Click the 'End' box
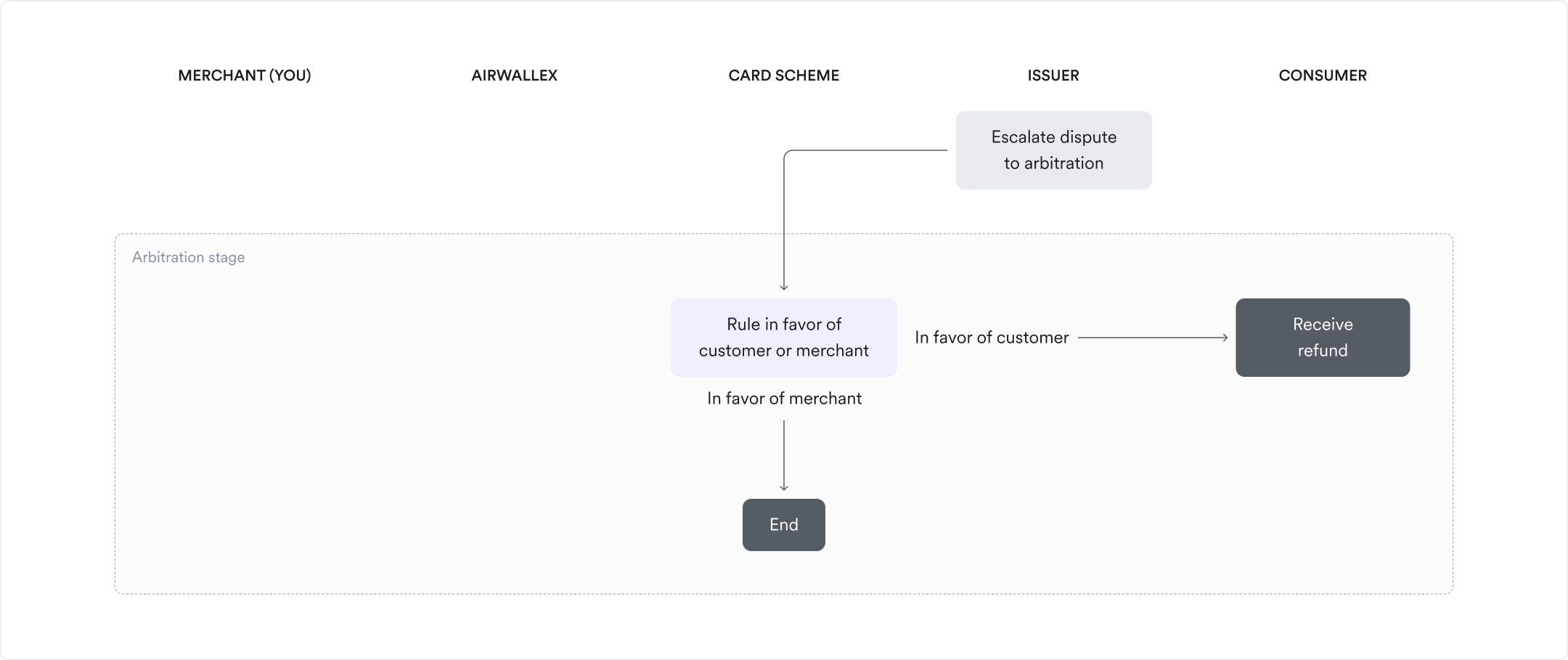This screenshot has width=1568, height=660. [783, 524]
